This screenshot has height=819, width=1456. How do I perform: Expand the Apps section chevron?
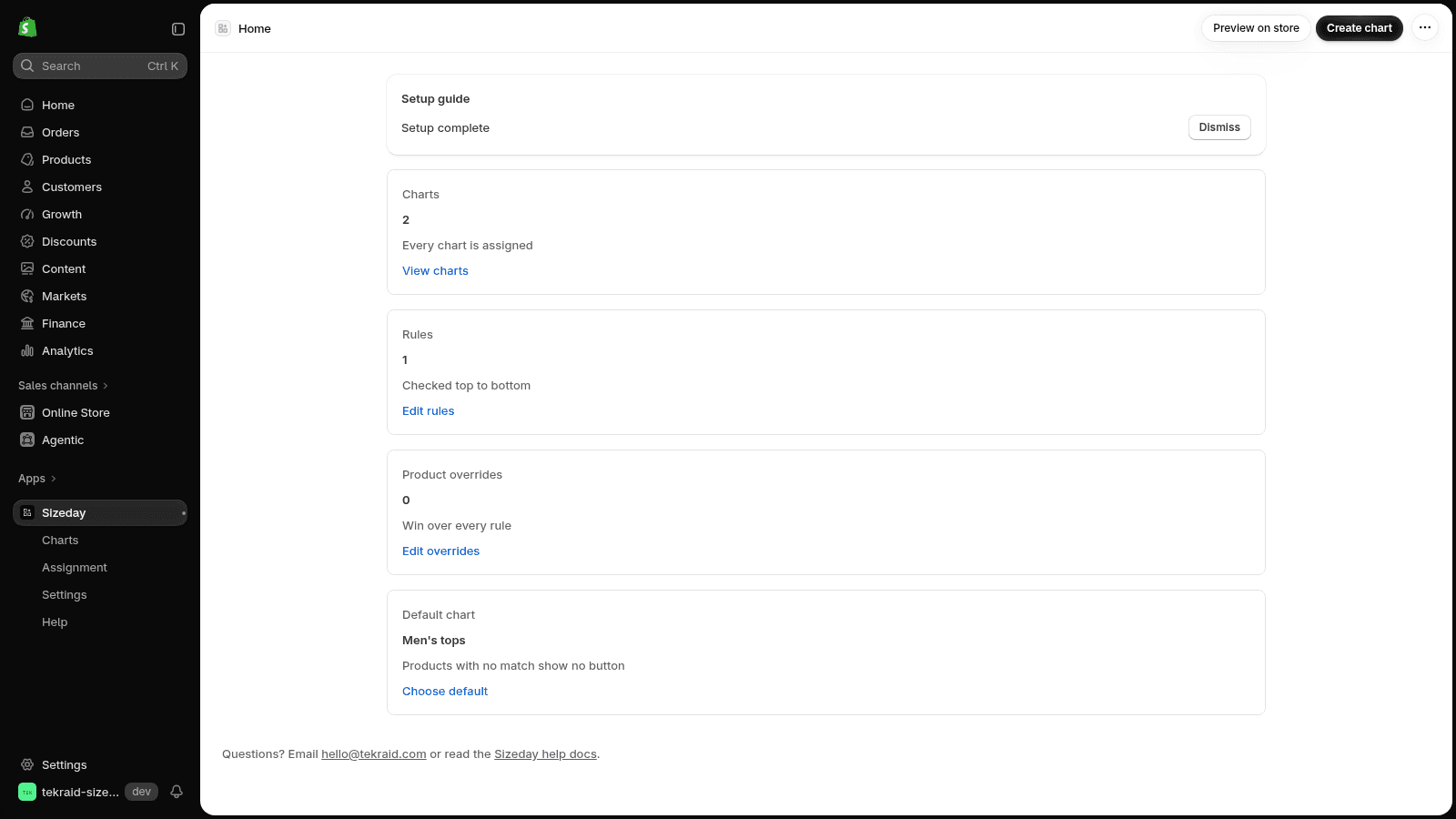click(x=54, y=479)
